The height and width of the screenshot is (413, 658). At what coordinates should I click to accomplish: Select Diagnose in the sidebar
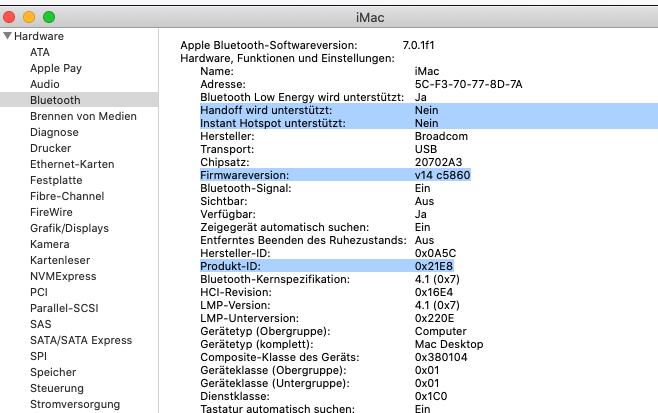point(54,132)
